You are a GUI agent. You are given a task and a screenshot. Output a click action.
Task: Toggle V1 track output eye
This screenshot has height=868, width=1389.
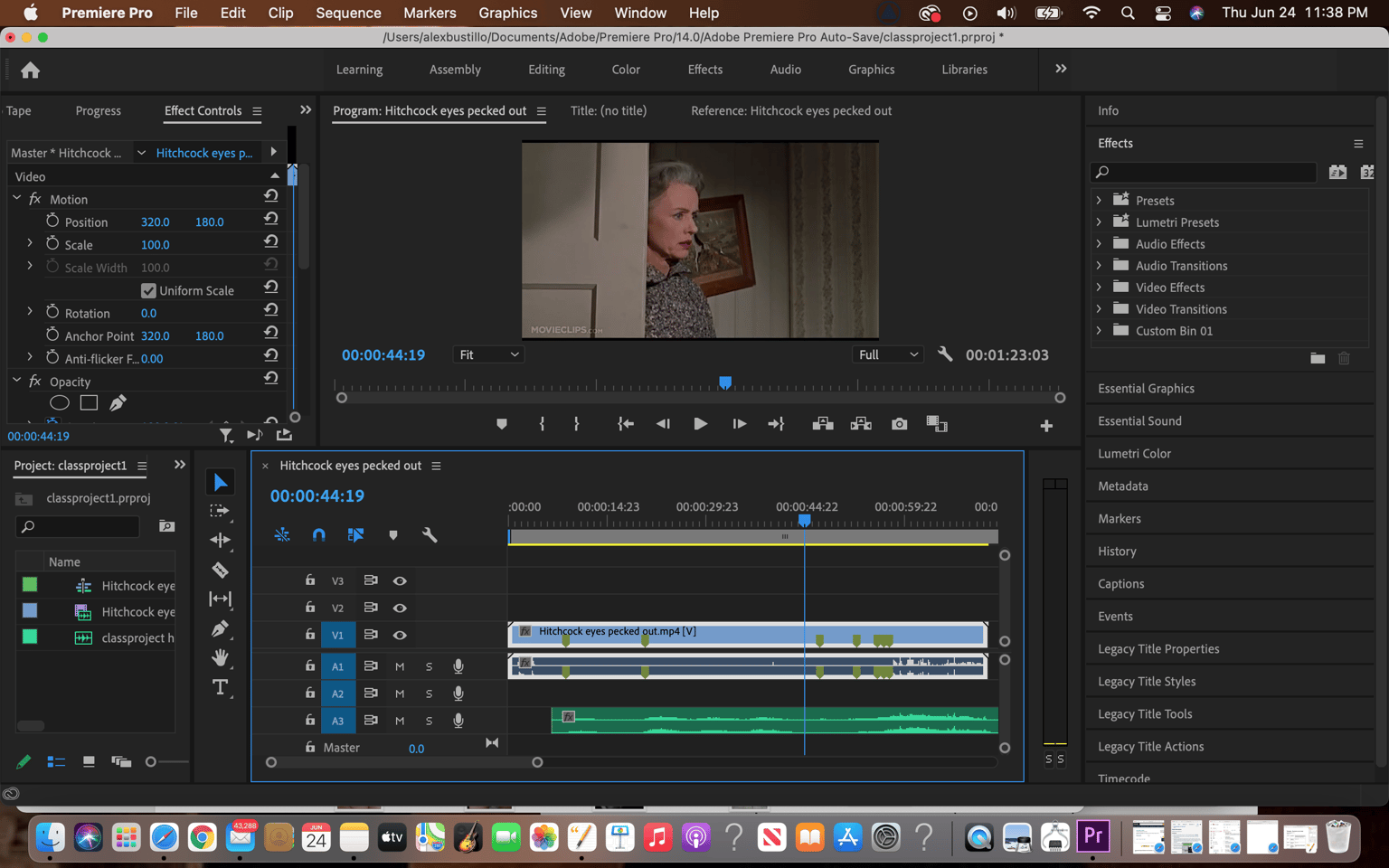(400, 635)
